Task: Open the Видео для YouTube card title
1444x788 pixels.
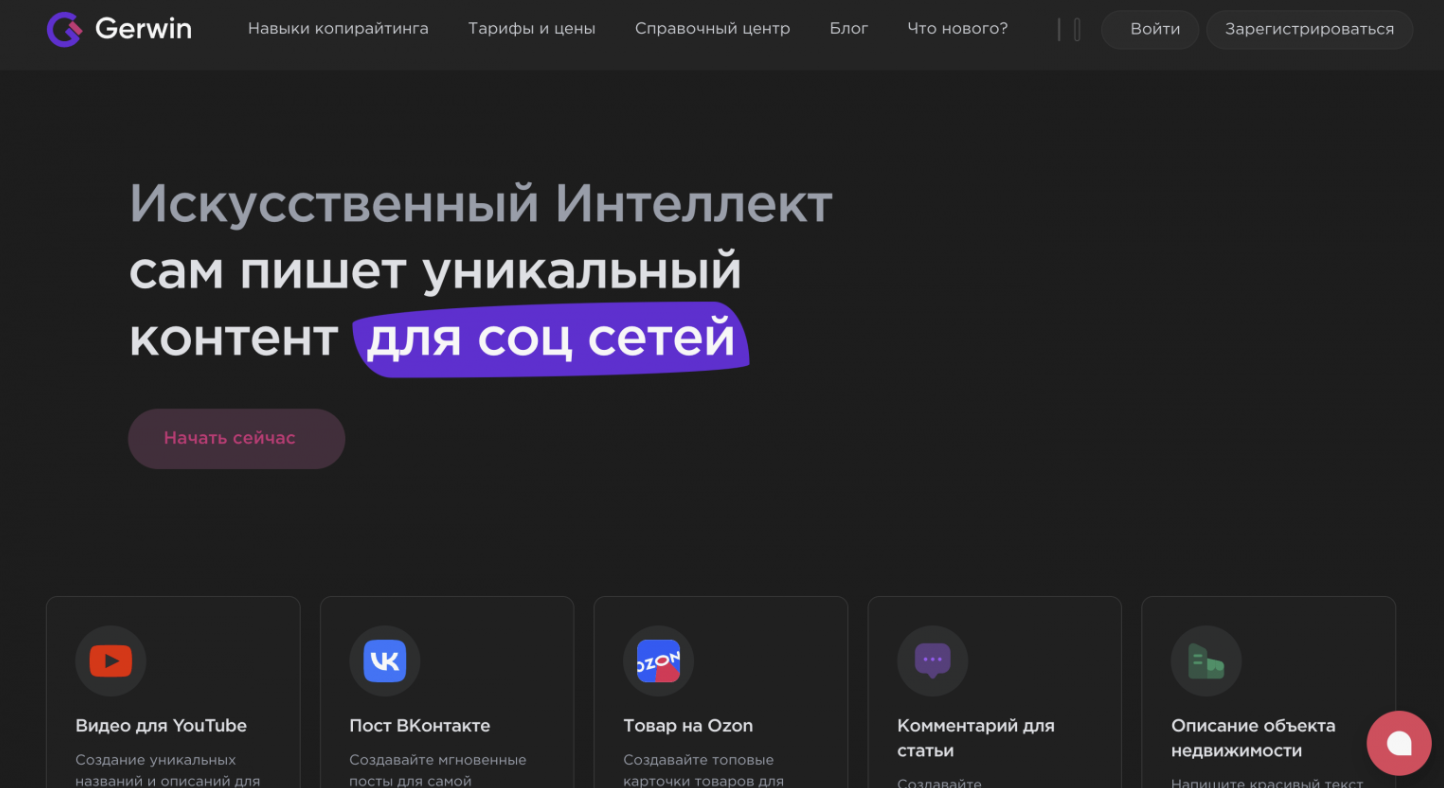Action: point(161,726)
